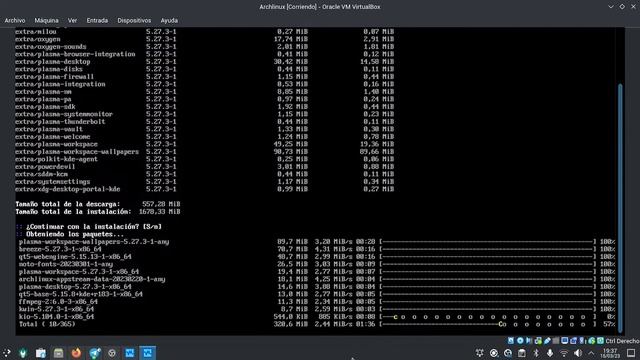640x360 pixels.
Task: Open the Ver menu
Action: pyautogui.click(x=72, y=20)
